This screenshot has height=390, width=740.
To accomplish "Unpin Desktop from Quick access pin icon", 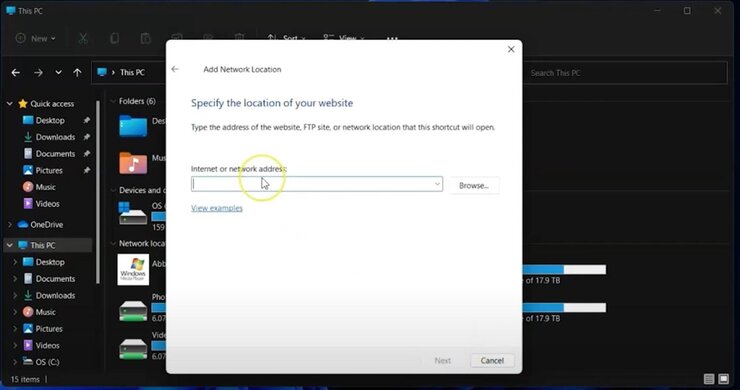I will tap(86, 120).
